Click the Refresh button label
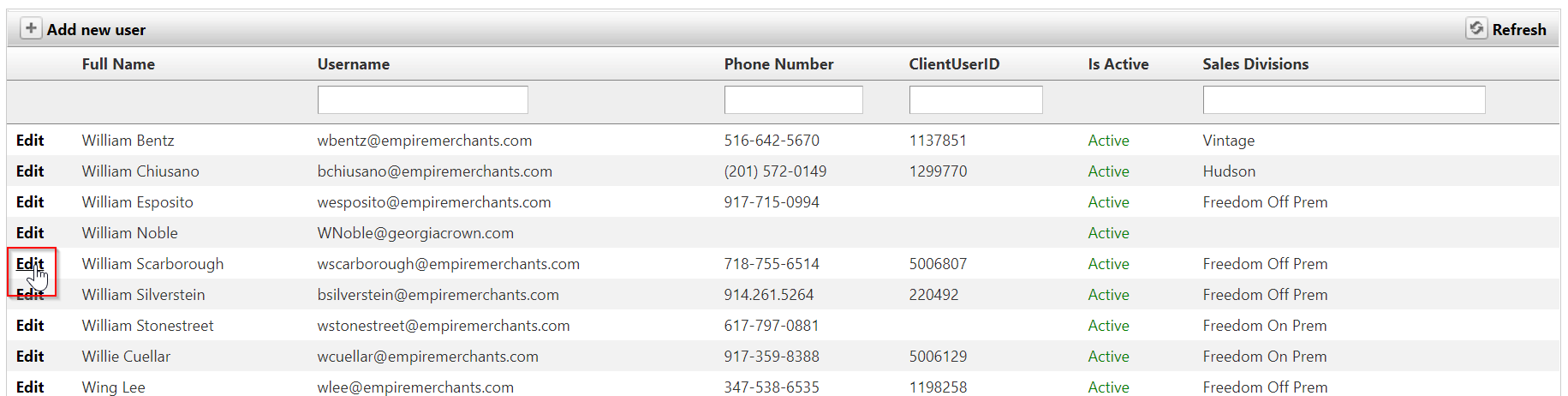Viewport: 1568px width, 396px height. click(1519, 30)
